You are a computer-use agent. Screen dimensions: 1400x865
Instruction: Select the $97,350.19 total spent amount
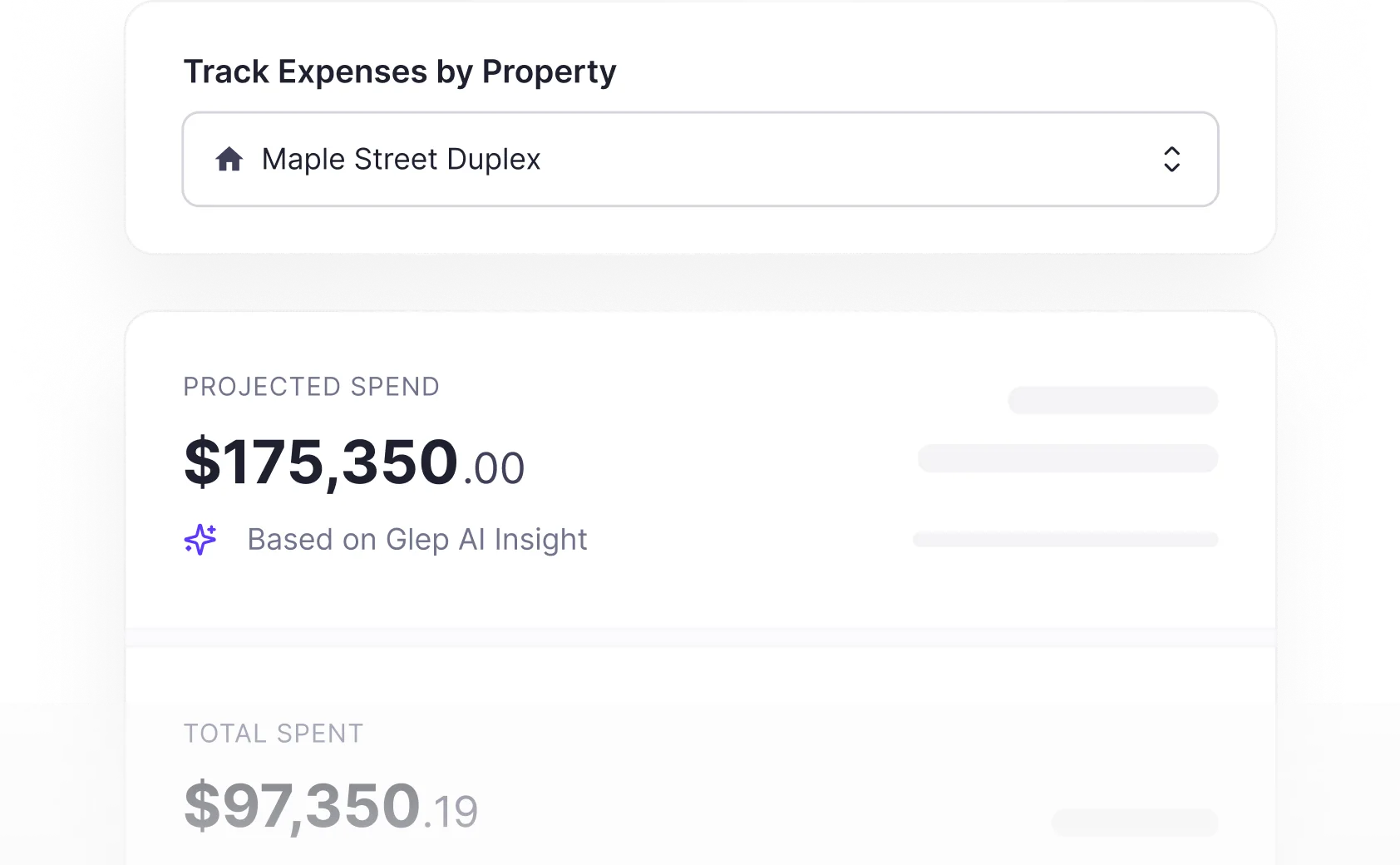pyautogui.click(x=331, y=806)
